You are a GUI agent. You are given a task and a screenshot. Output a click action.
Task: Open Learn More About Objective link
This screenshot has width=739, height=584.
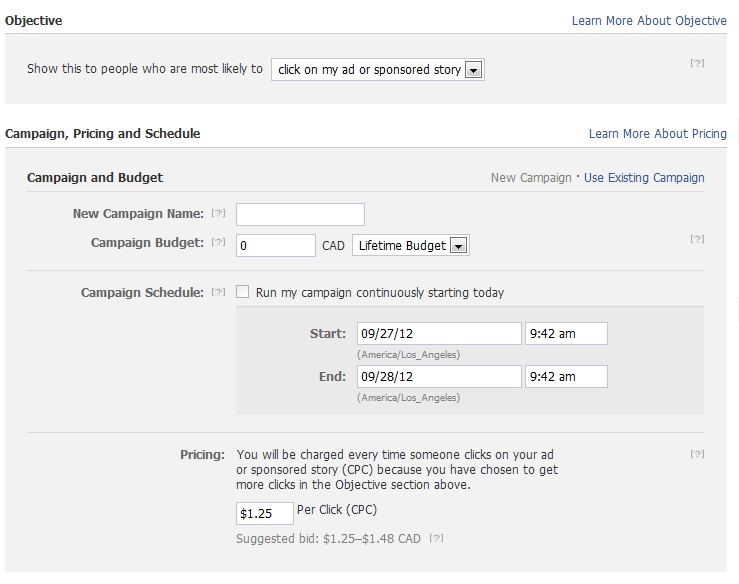[x=649, y=21]
